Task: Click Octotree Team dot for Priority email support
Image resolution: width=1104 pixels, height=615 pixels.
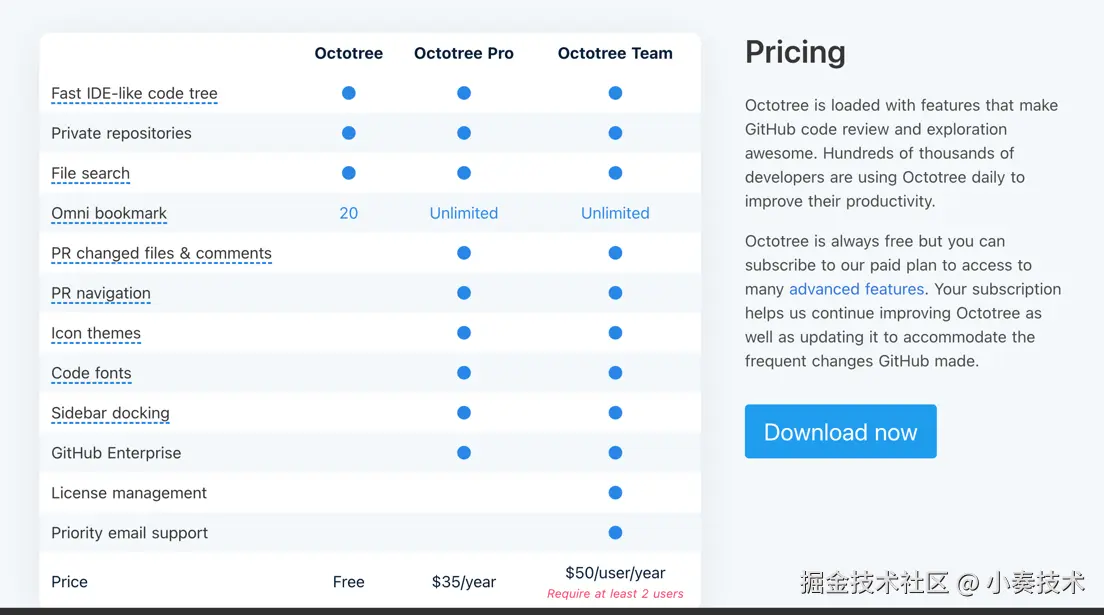Action: 615,533
